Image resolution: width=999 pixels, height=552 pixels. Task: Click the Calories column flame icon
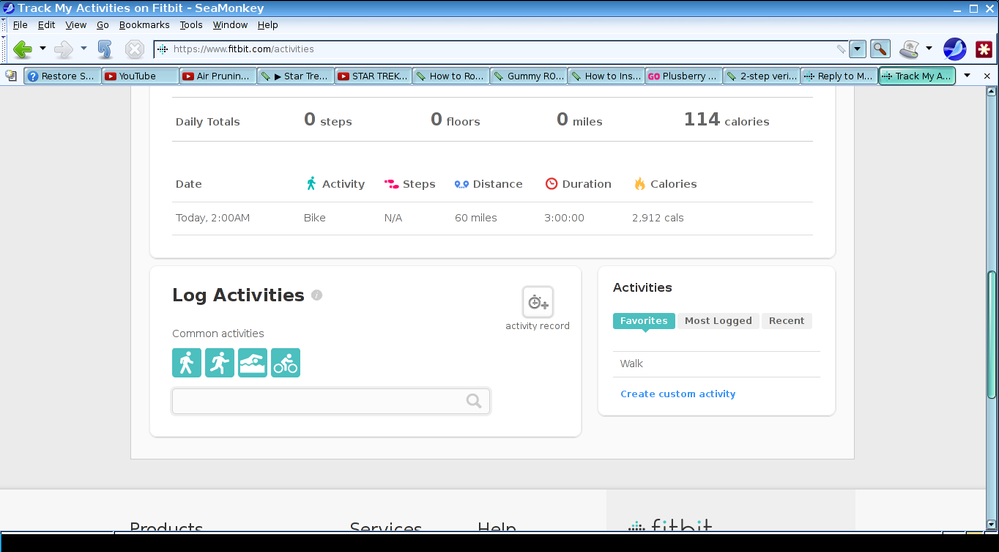640,184
